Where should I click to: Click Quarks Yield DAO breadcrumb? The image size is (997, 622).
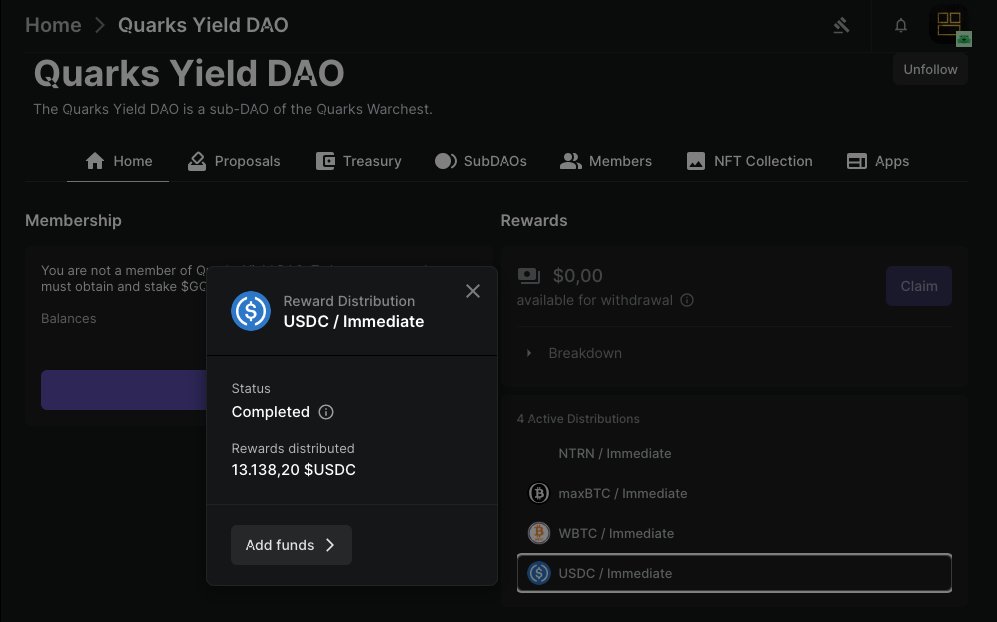[203, 25]
